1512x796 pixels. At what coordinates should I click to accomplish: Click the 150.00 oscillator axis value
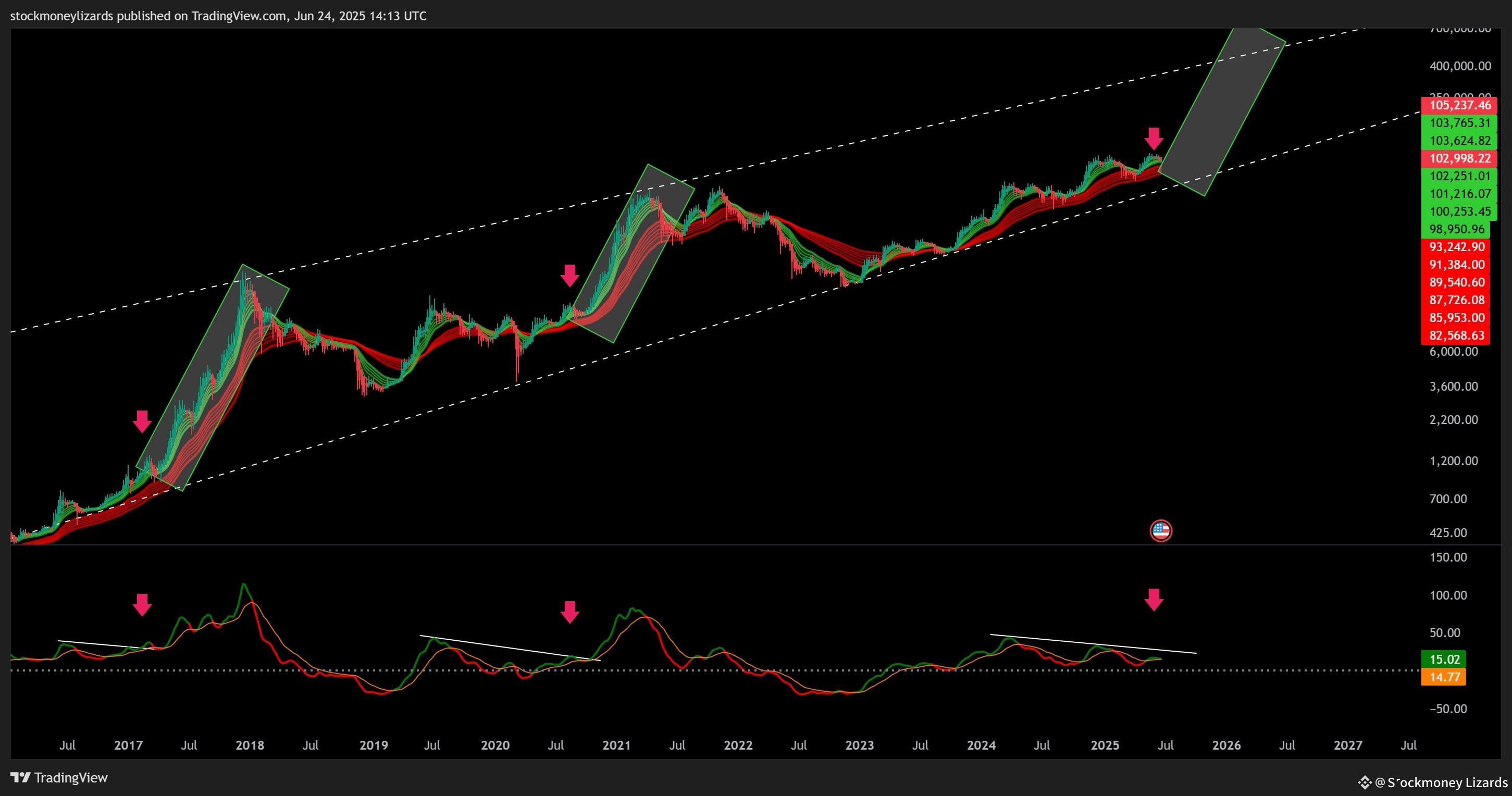pos(1448,558)
